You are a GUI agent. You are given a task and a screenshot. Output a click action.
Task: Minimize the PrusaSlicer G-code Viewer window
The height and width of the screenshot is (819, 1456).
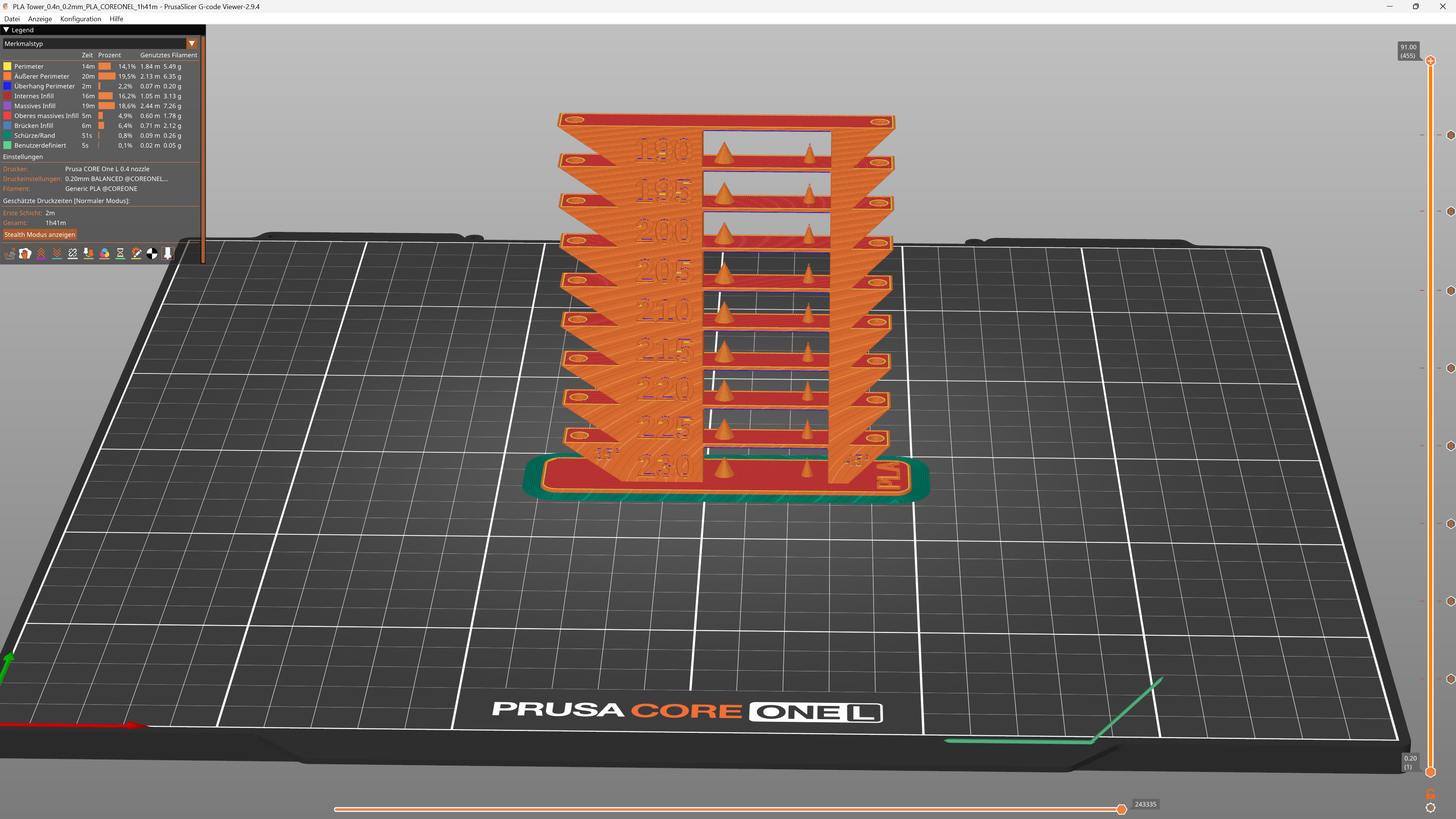[x=1389, y=7]
